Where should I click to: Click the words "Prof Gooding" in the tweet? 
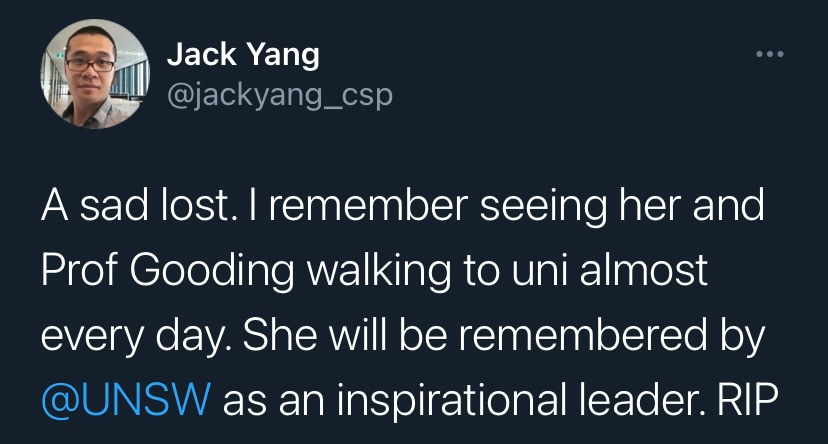tap(143, 271)
